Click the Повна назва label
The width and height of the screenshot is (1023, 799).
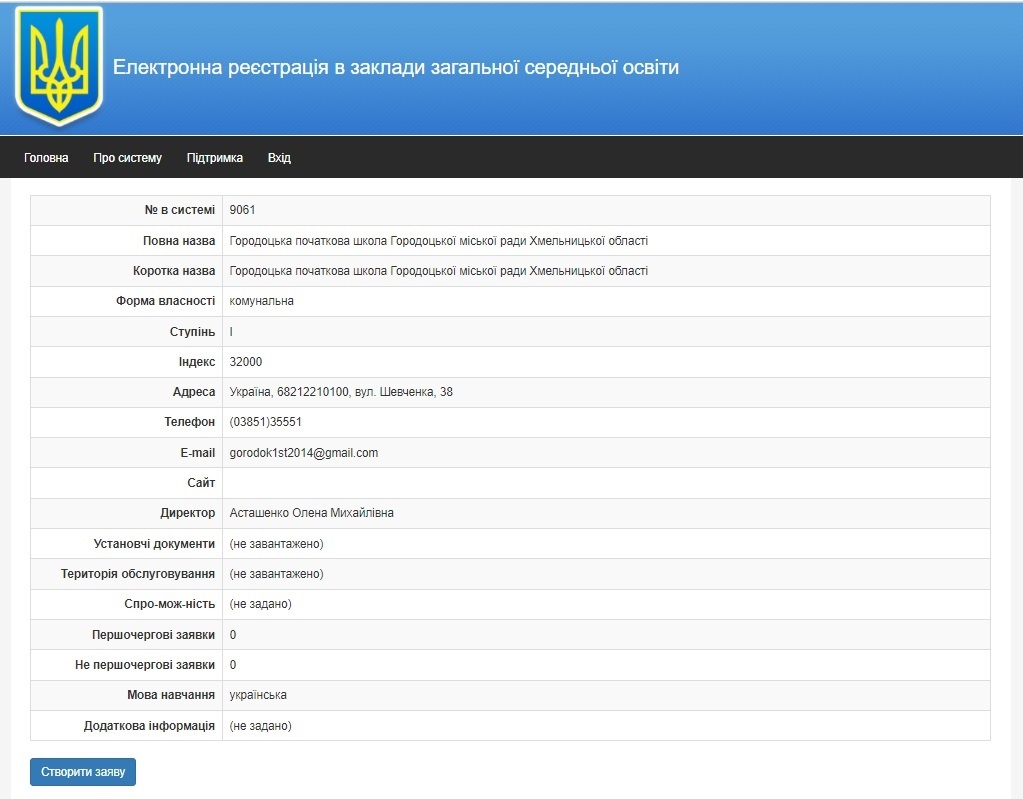pos(179,241)
